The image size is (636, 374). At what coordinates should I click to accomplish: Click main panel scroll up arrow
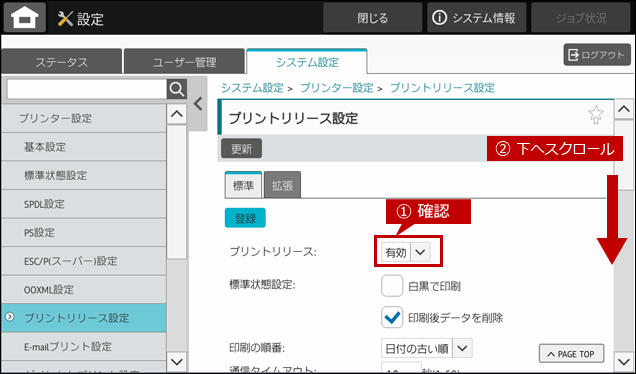[x=624, y=109]
